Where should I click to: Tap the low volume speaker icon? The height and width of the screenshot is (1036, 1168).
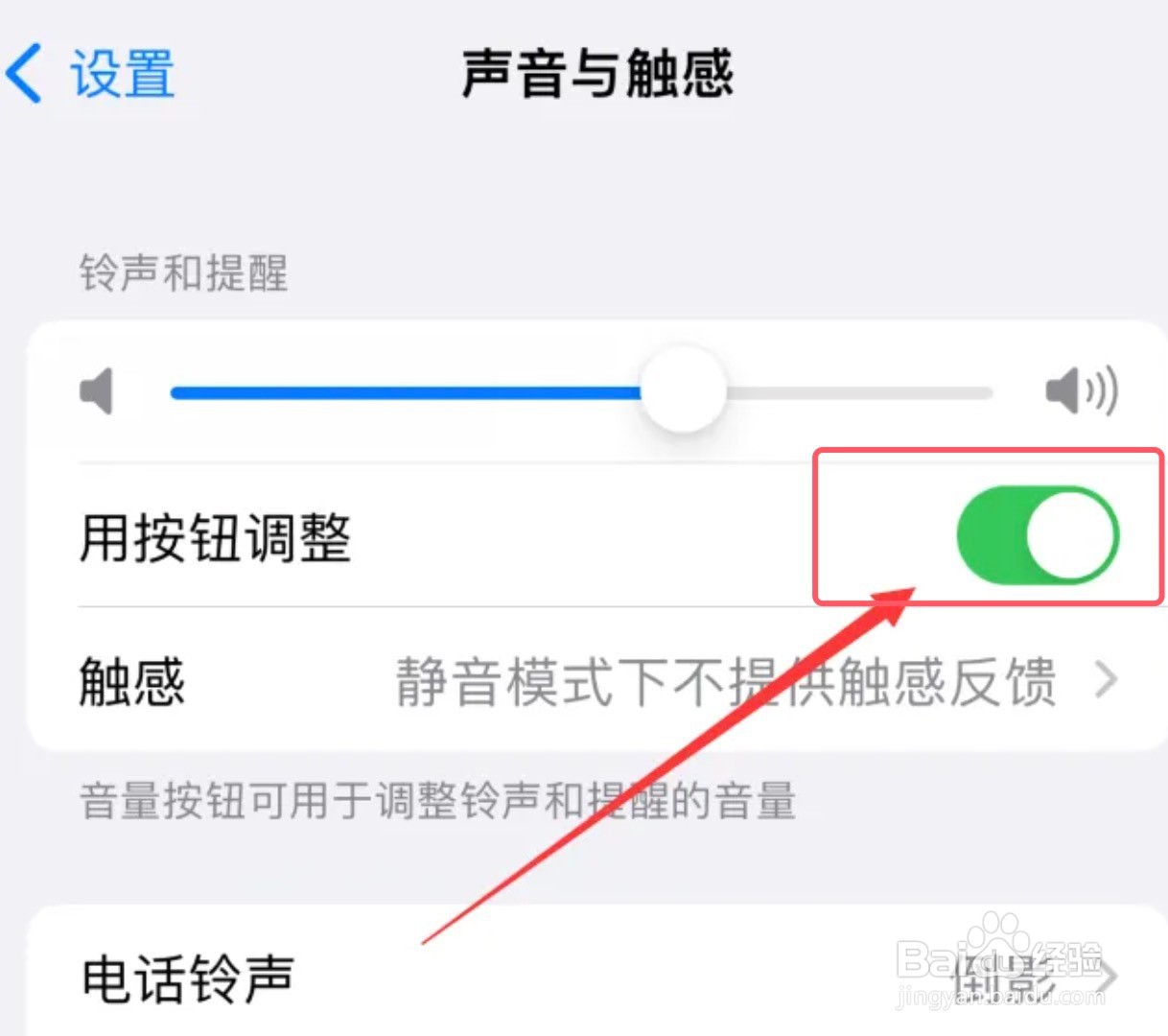pos(96,391)
